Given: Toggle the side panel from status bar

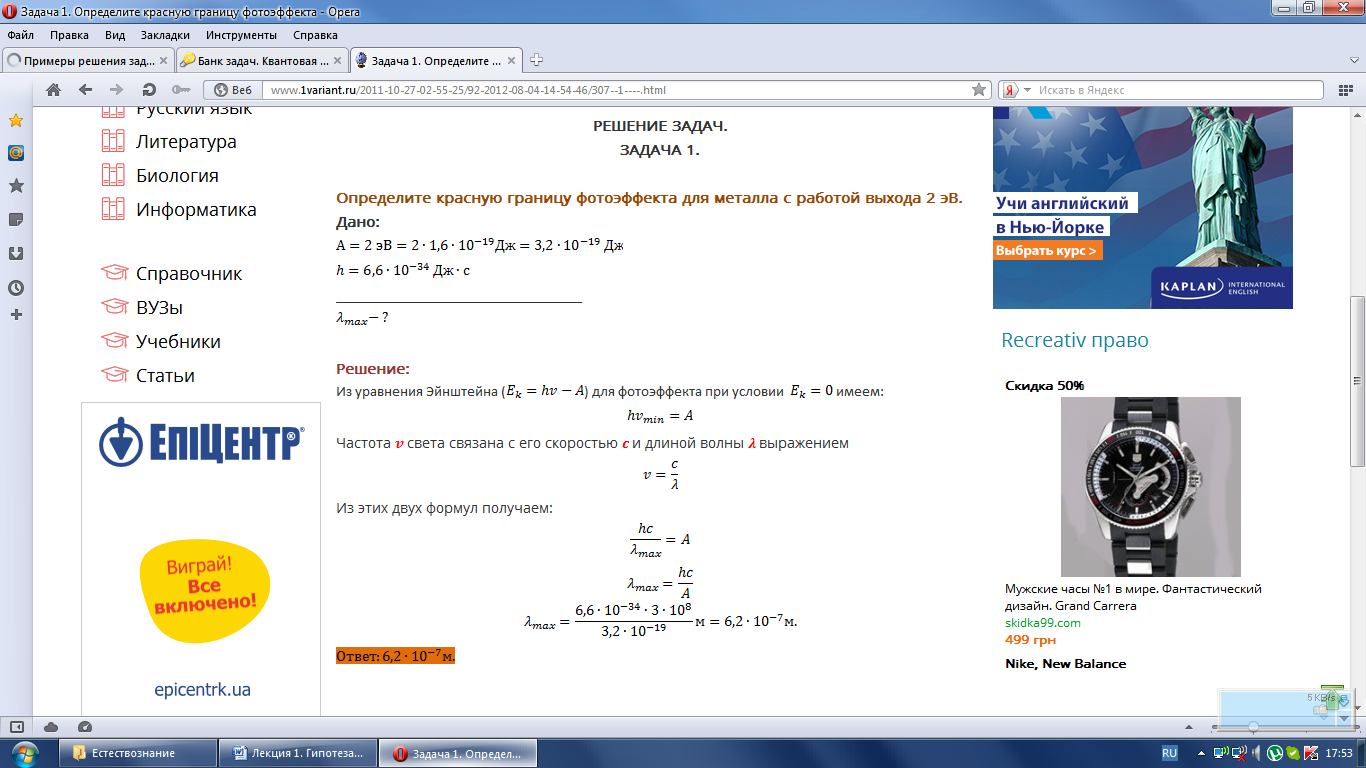Looking at the screenshot, I should click(16, 727).
